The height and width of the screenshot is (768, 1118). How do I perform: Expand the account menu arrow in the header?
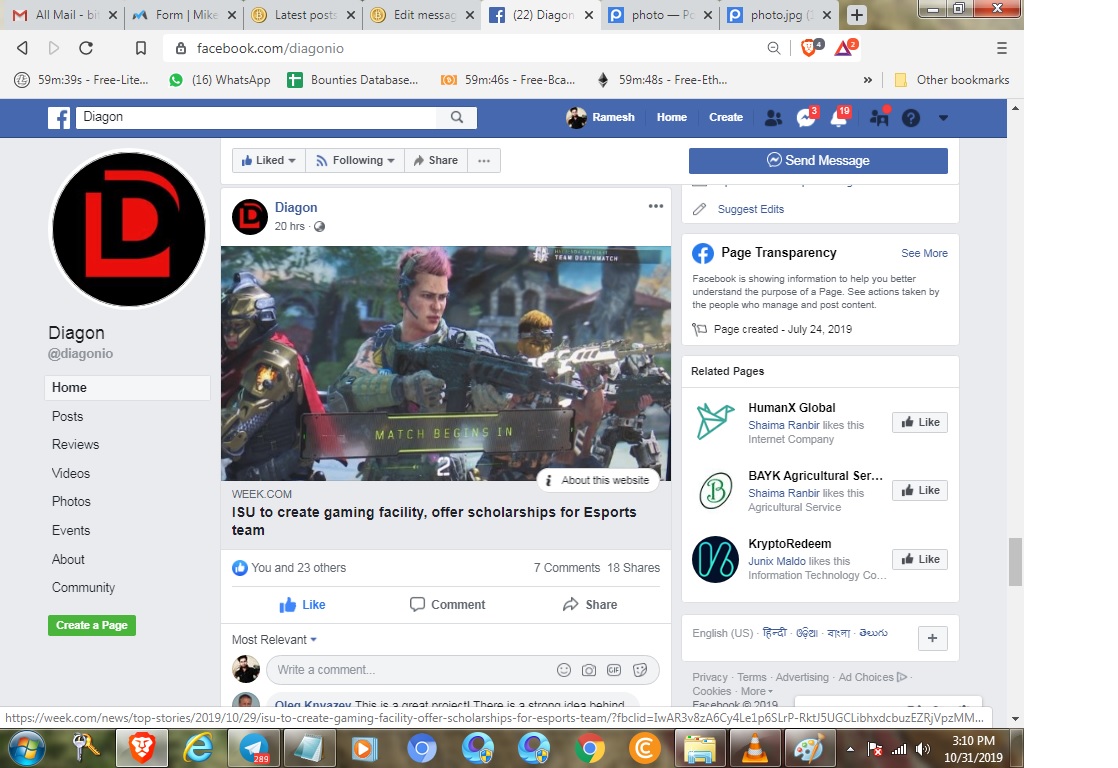click(943, 118)
